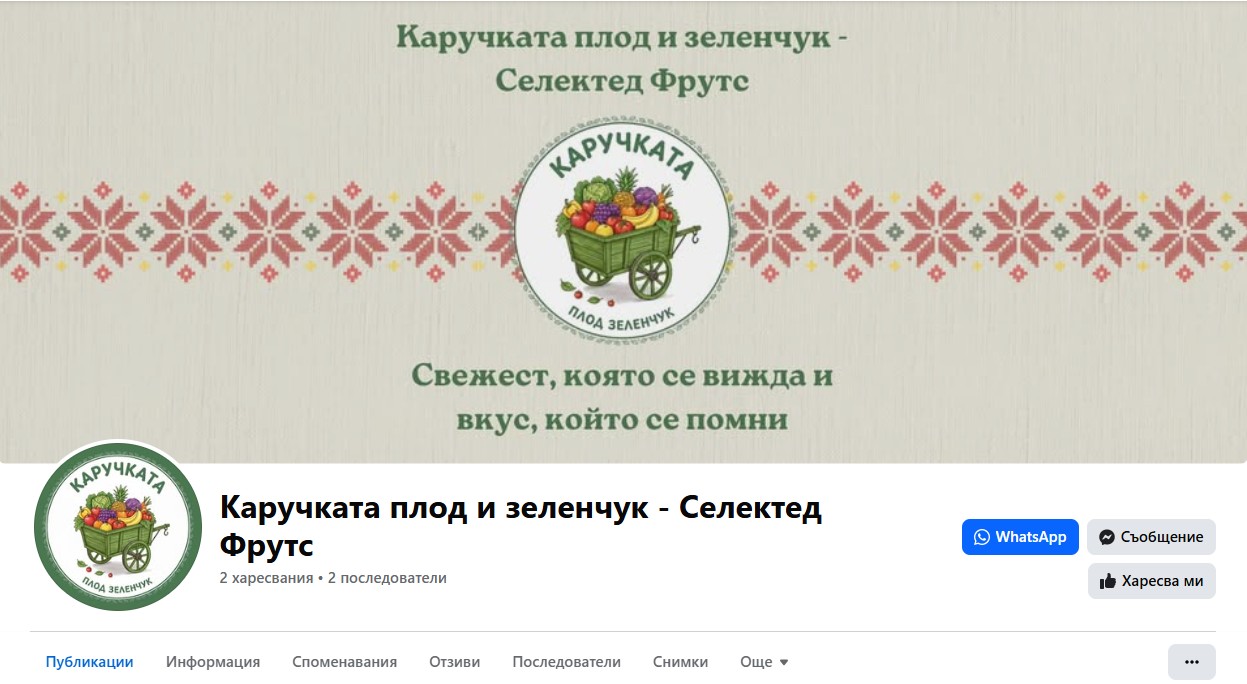The image size is (1247, 684).
Task: Open the three-dot more options menu
Action: coord(1192,662)
